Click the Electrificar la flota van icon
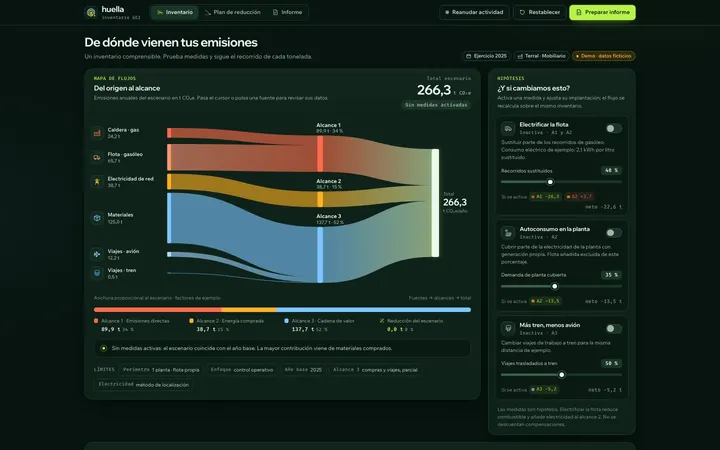720x450 pixels. click(508, 129)
